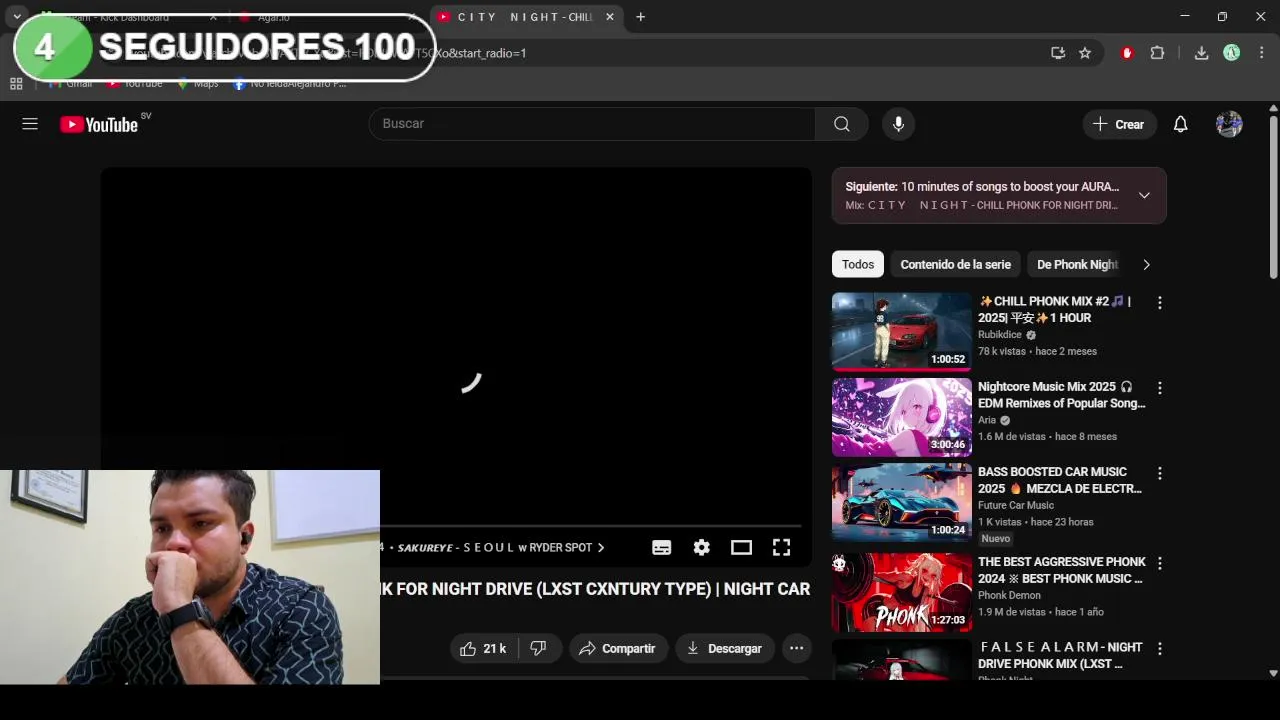
Task: Select the Todos filter chip
Action: (x=858, y=264)
